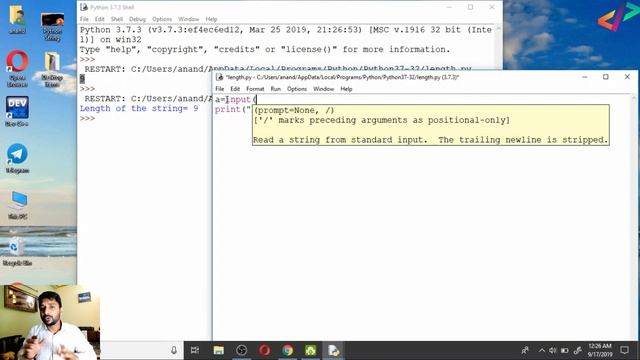
Task: Close the length.py editor window
Action: click(627, 77)
